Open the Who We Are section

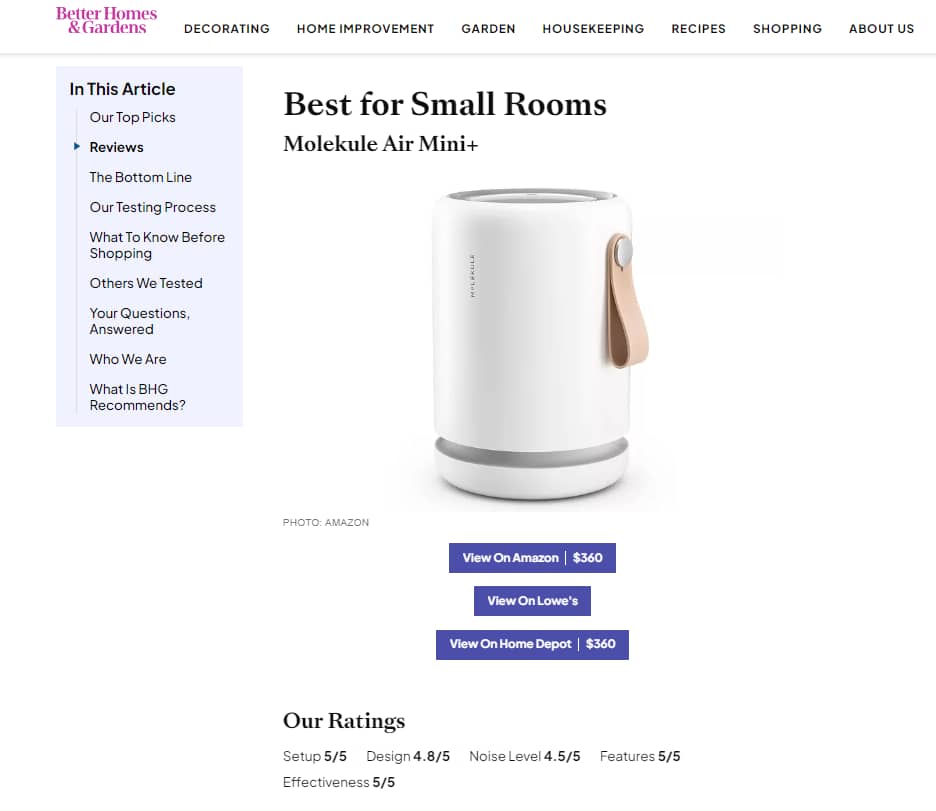coord(128,359)
